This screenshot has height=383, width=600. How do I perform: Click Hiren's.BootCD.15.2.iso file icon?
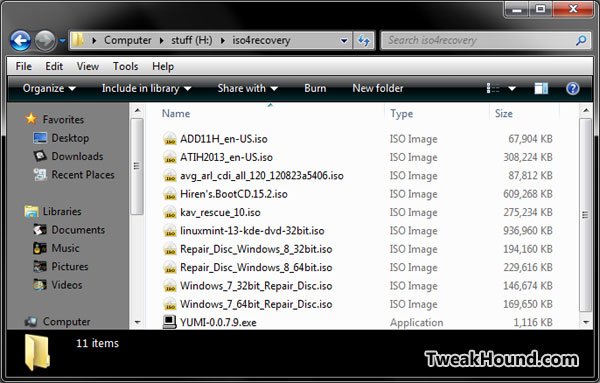[x=170, y=194]
